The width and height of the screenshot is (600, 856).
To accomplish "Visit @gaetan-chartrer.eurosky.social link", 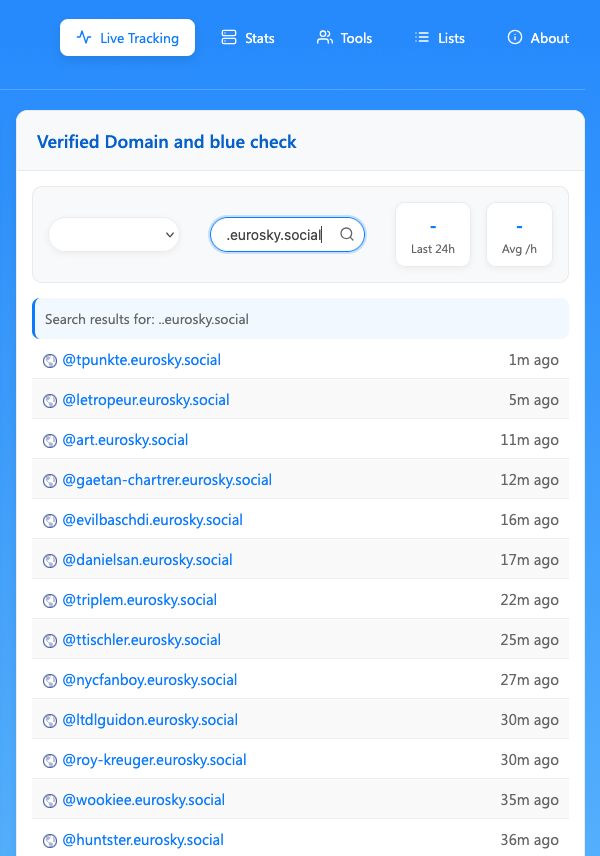I will [167, 480].
